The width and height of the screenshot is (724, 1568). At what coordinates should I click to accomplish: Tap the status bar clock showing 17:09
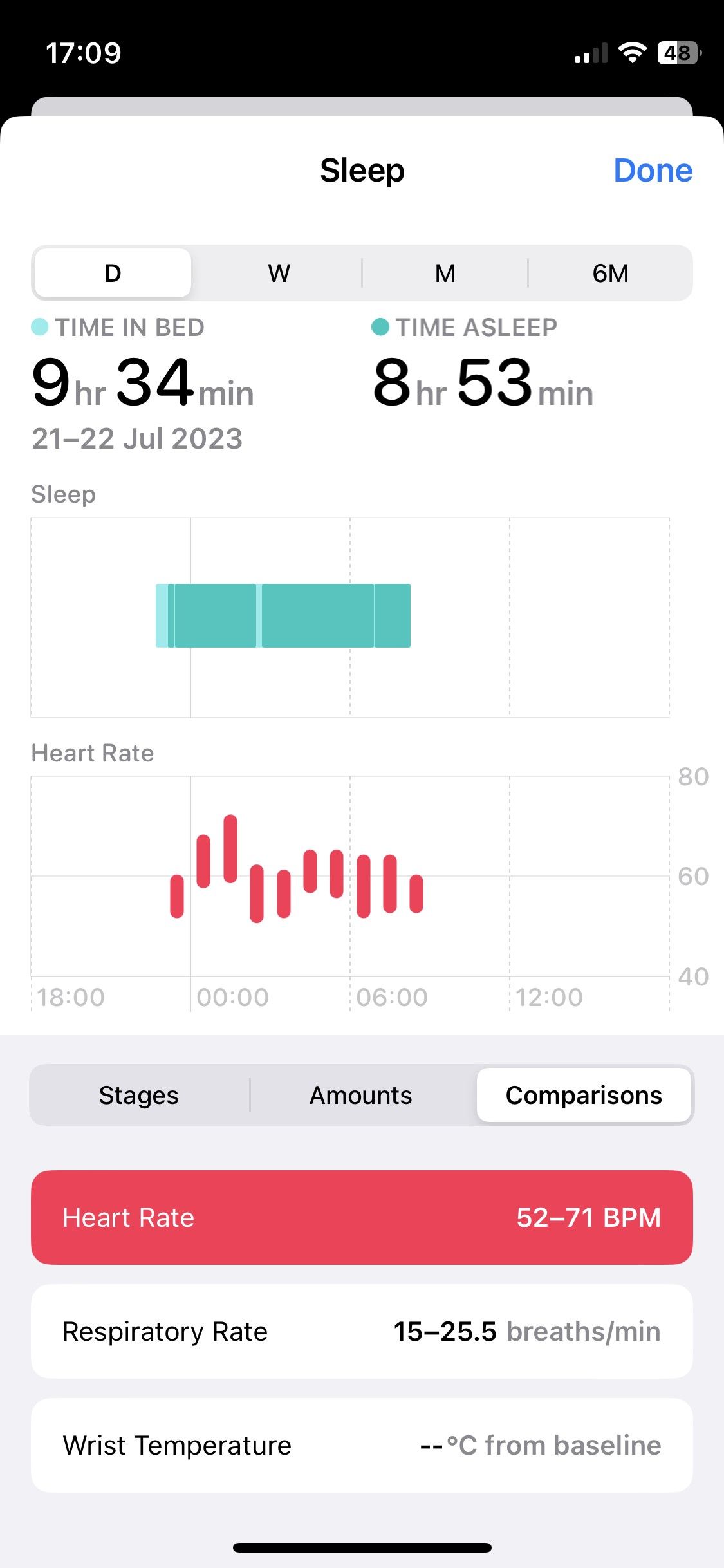84,53
